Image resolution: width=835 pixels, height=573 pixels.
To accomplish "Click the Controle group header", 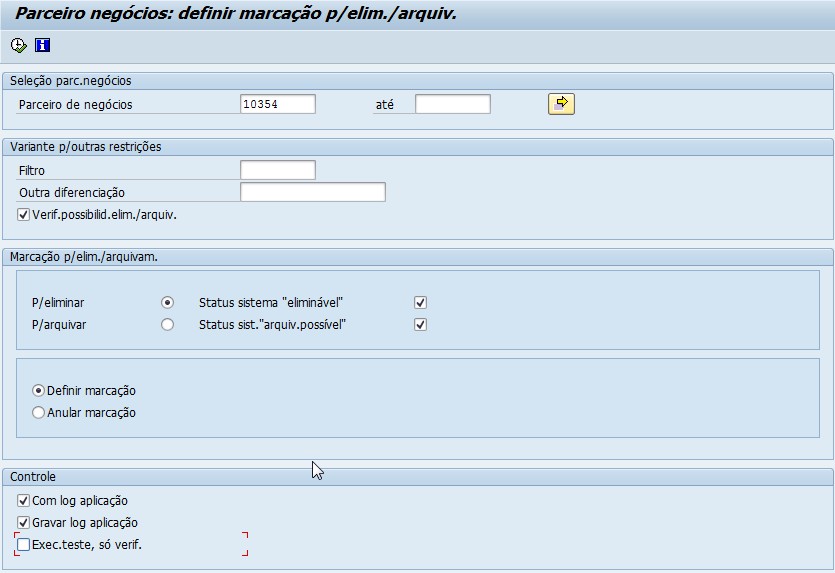I will [32, 477].
